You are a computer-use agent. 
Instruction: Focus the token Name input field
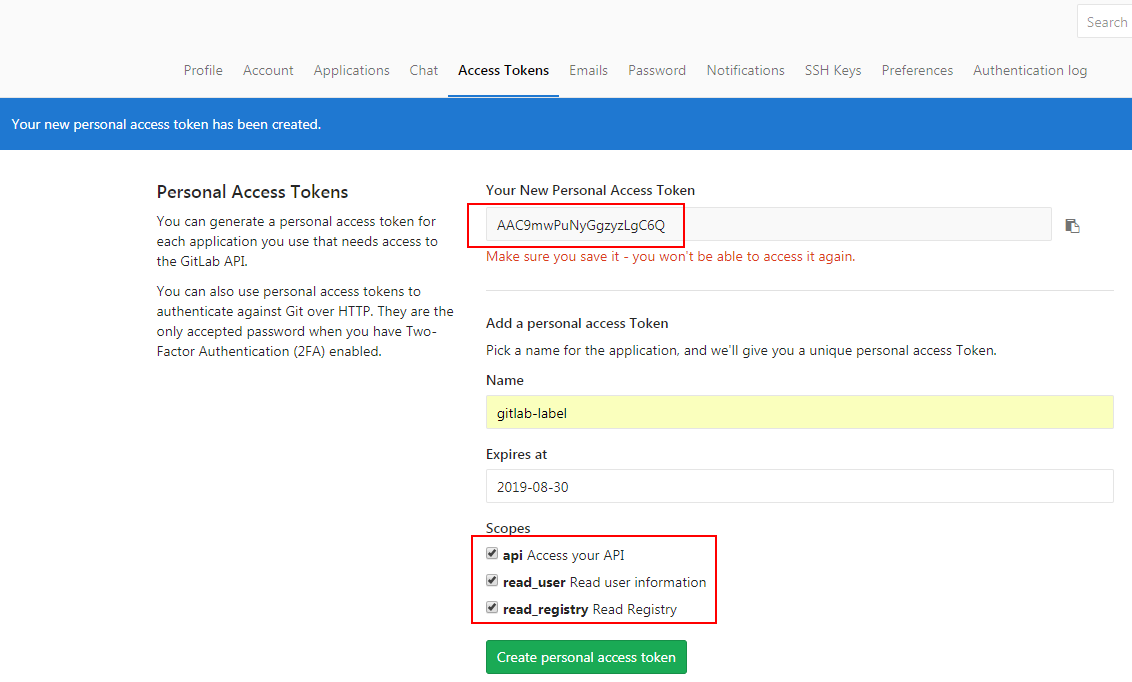(x=799, y=413)
